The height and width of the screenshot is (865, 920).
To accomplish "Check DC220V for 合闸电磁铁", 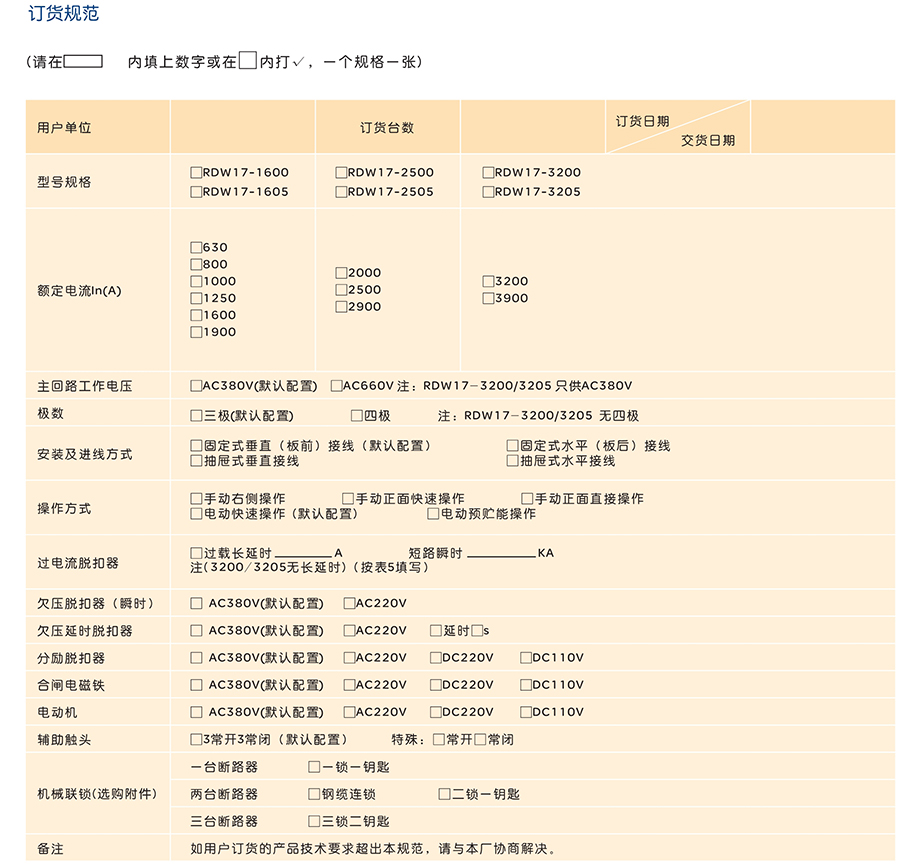I will [x=436, y=685].
